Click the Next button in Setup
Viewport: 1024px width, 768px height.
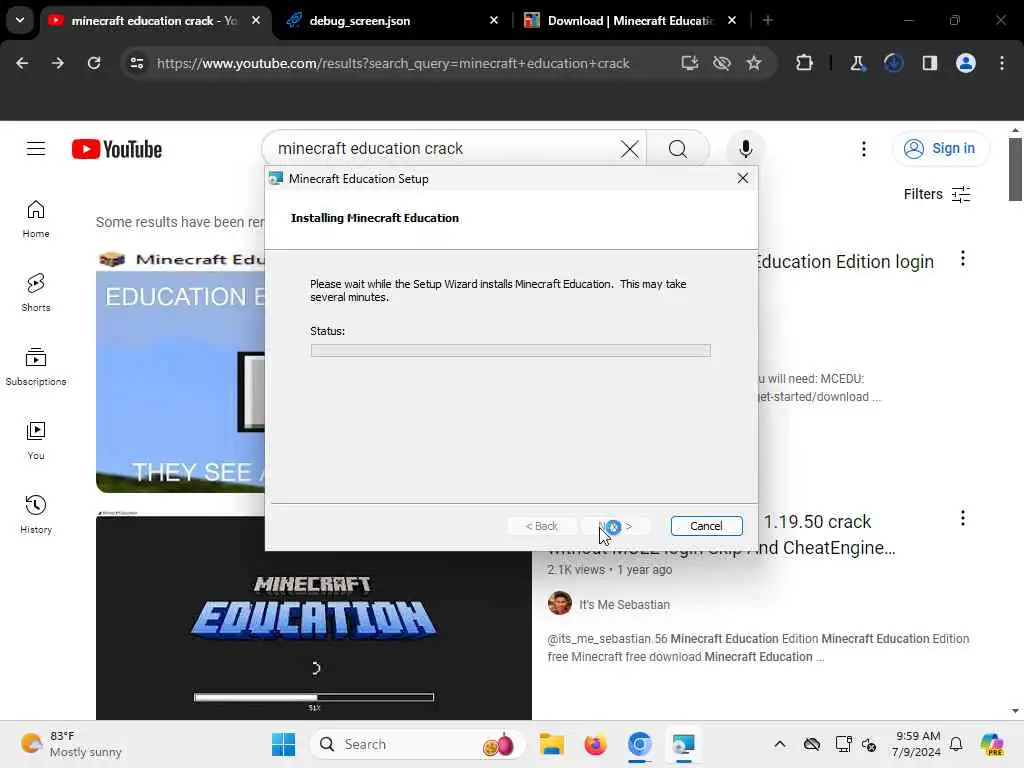(615, 526)
